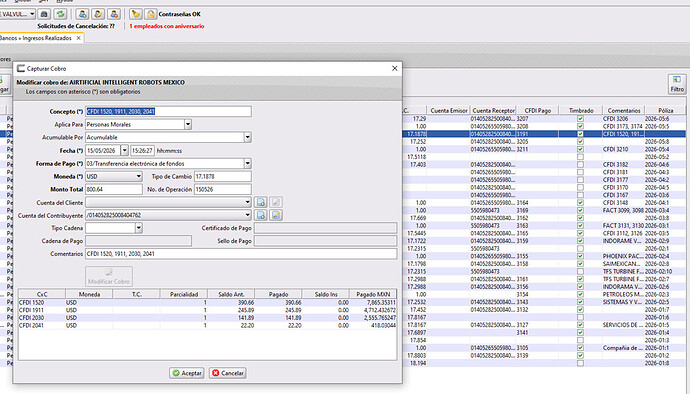
Task: Toggle Timbrado checkbox for CFDI Pago 3207 row
Action: [x=580, y=119]
